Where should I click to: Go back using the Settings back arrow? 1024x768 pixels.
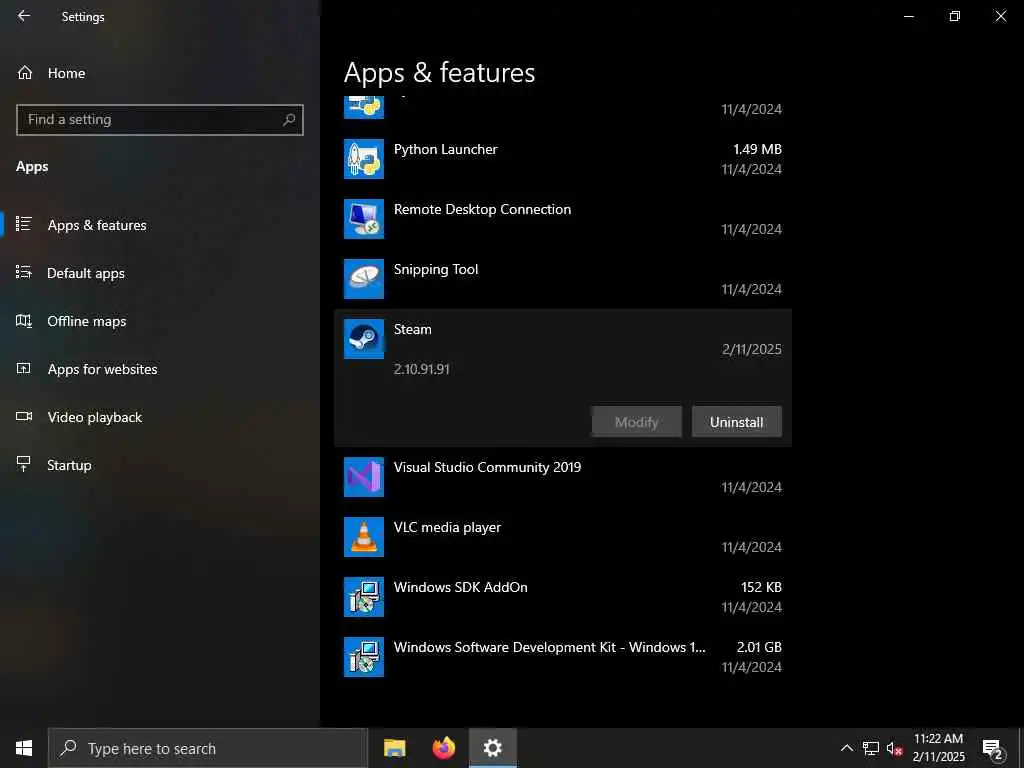pyautogui.click(x=24, y=16)
